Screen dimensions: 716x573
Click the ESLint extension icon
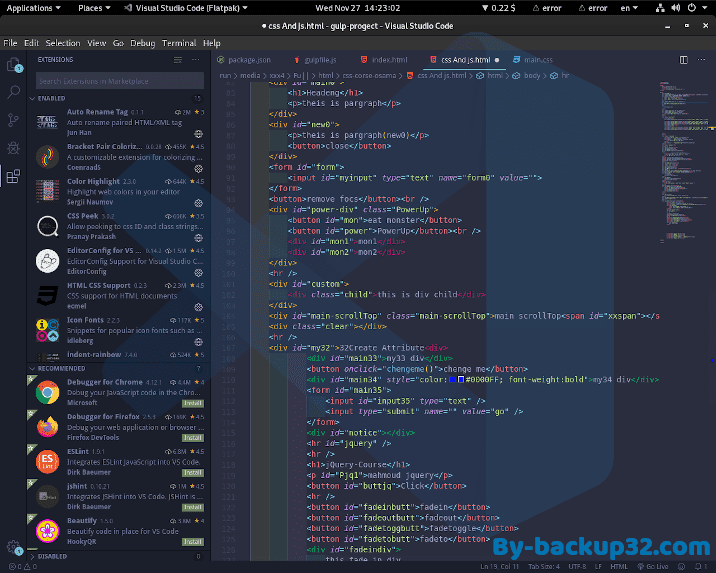[x=47, y=462]
